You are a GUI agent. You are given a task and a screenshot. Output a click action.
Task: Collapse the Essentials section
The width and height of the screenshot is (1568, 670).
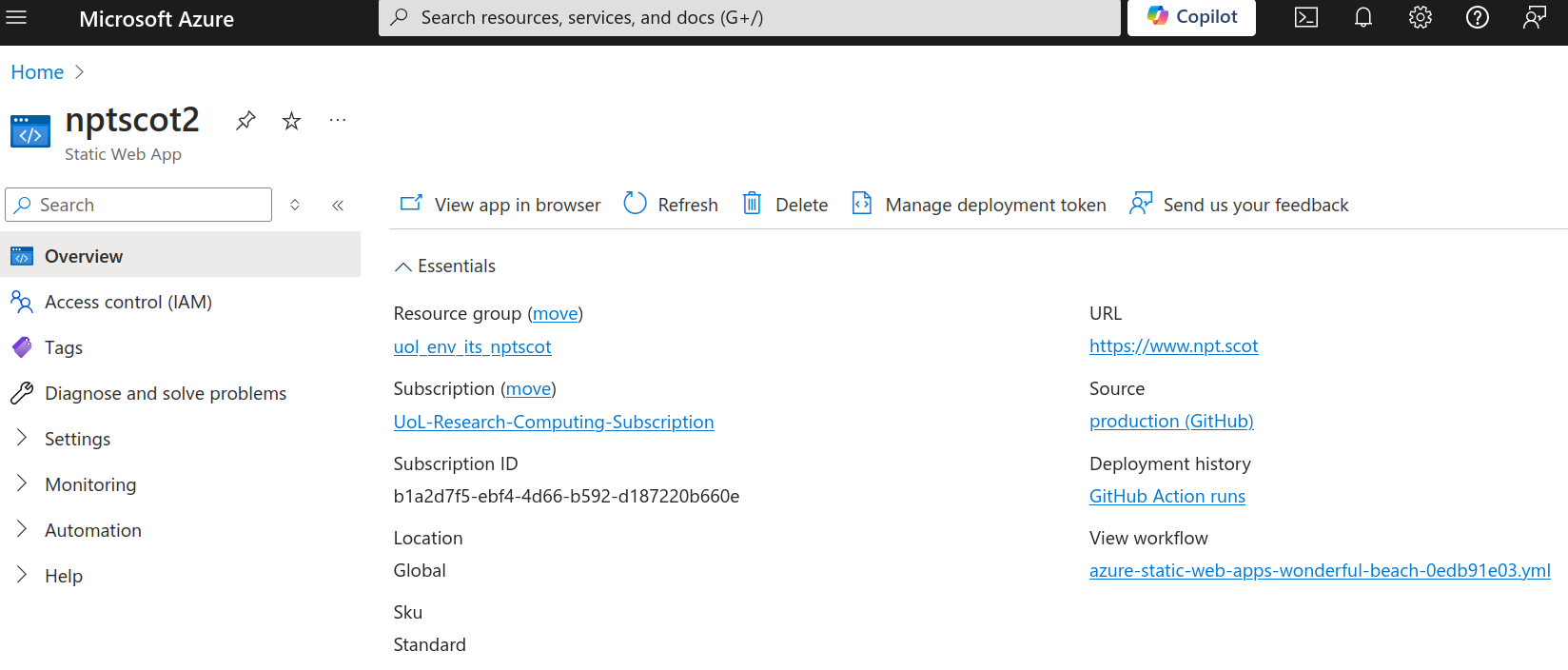click(x=403, y=267)
